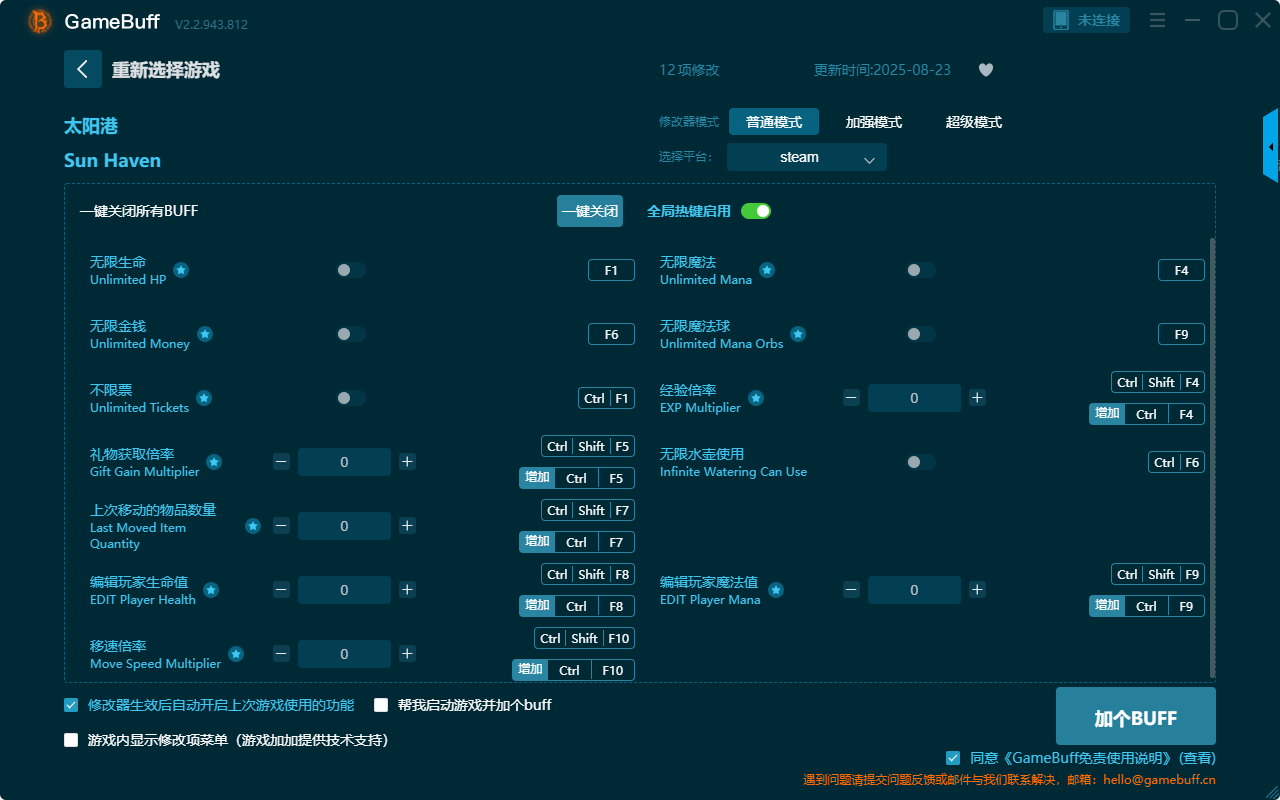
Task: Decrease EXP Multiplier with minus button
Action: pyautogui.click(x=851, y=398)
